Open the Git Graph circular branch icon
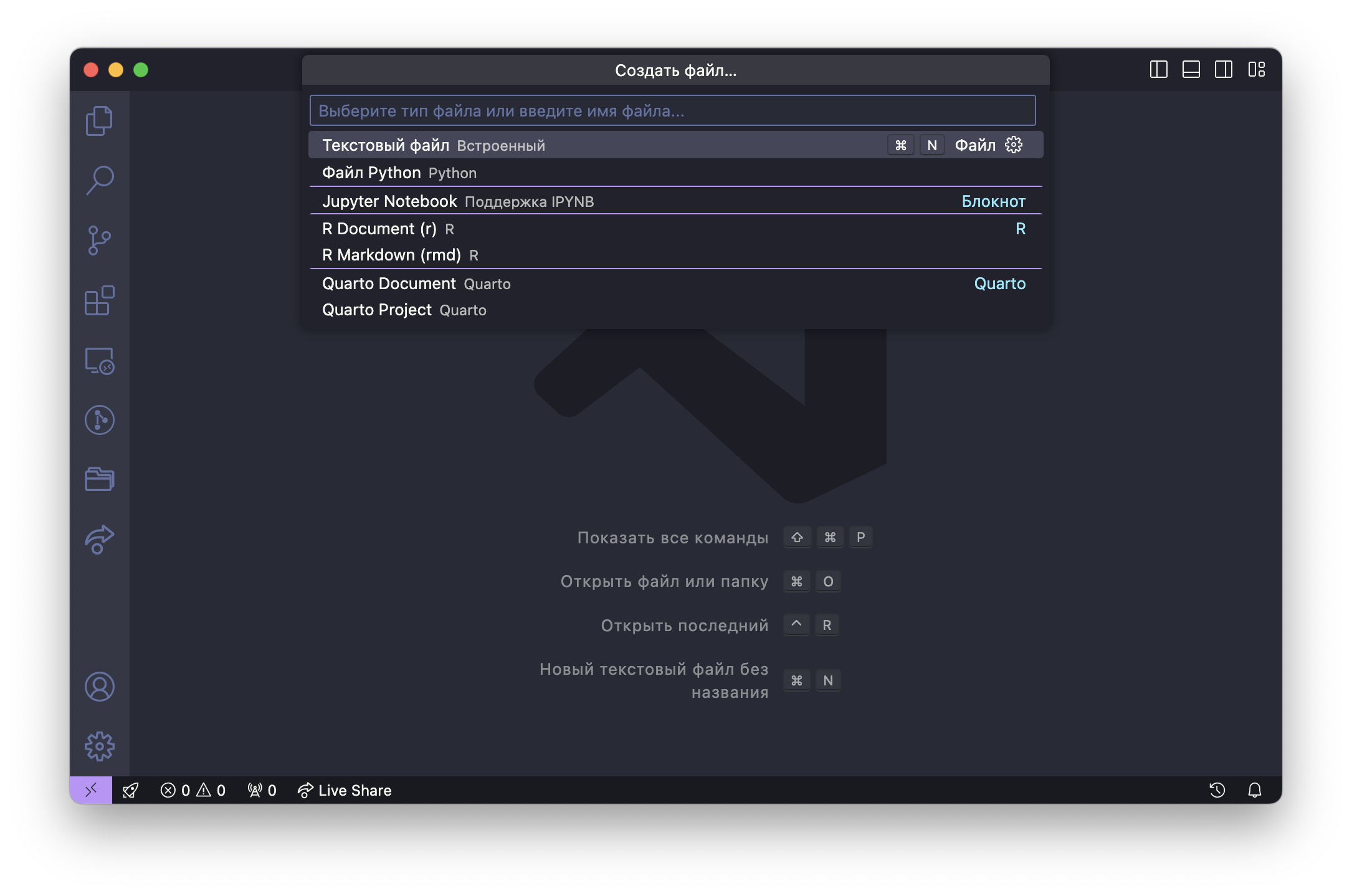Viewport: 1352px width, 896px height. [x=99, y=420]
